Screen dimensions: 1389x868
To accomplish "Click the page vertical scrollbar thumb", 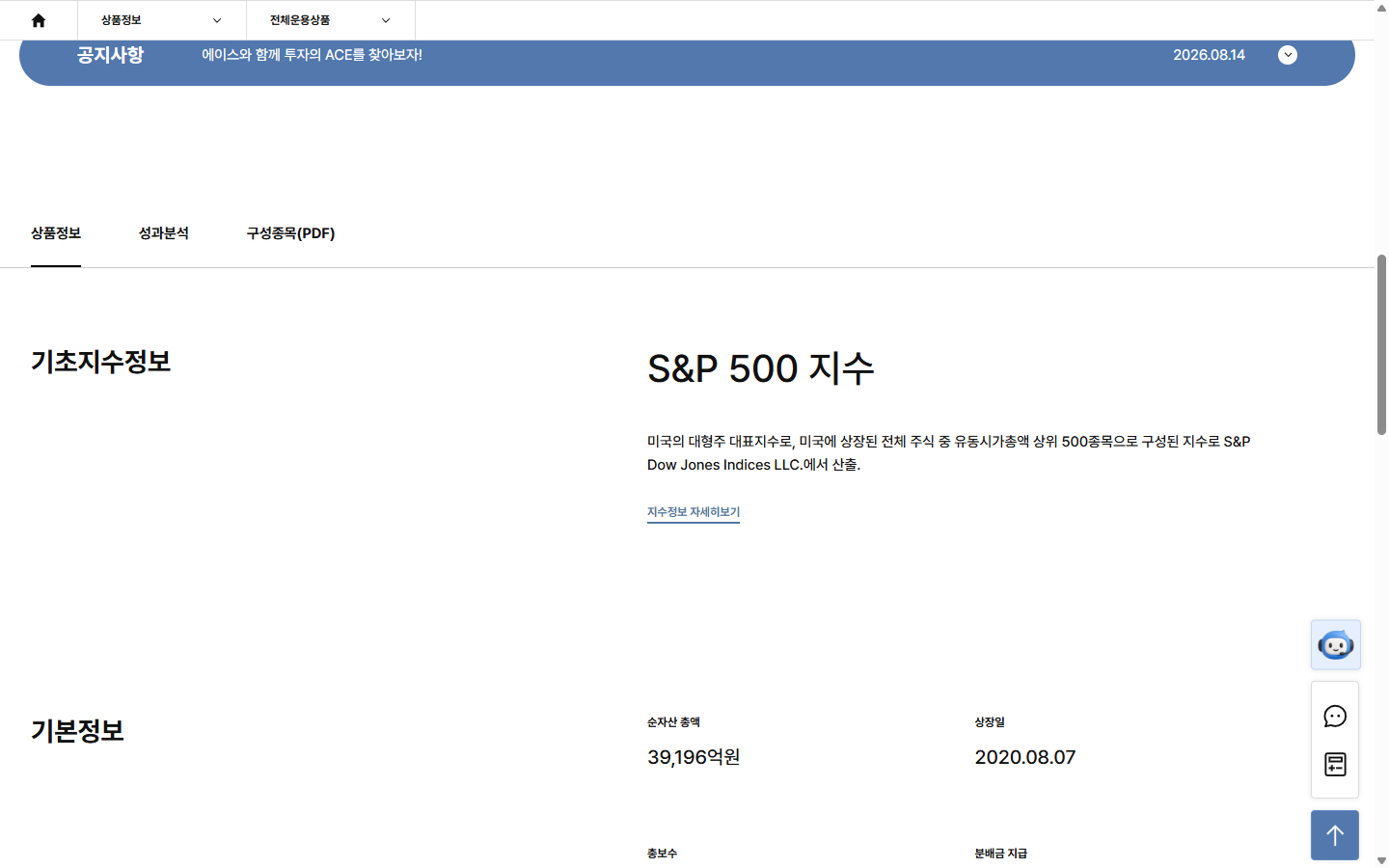I will point(1381,344).
